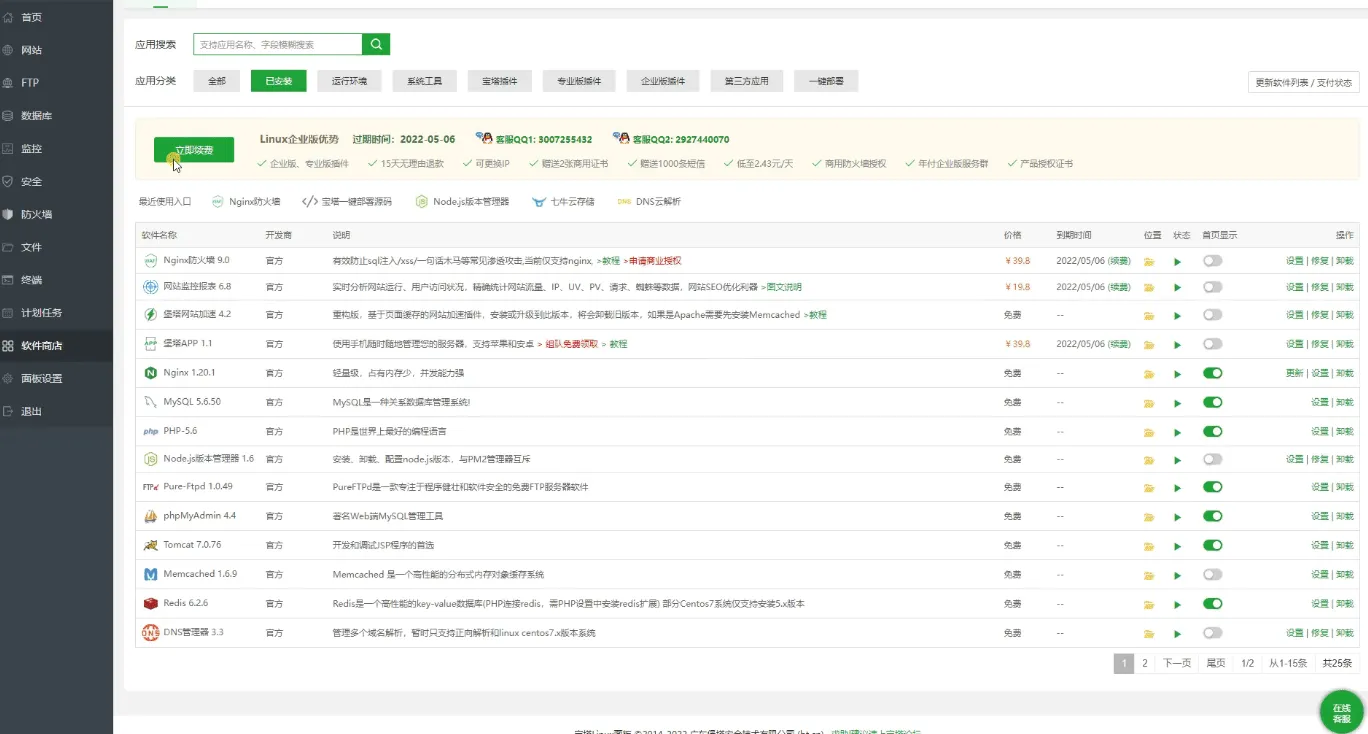
Task: Disable homepage display for MySQL 5.6.50
Action: 1213,402
